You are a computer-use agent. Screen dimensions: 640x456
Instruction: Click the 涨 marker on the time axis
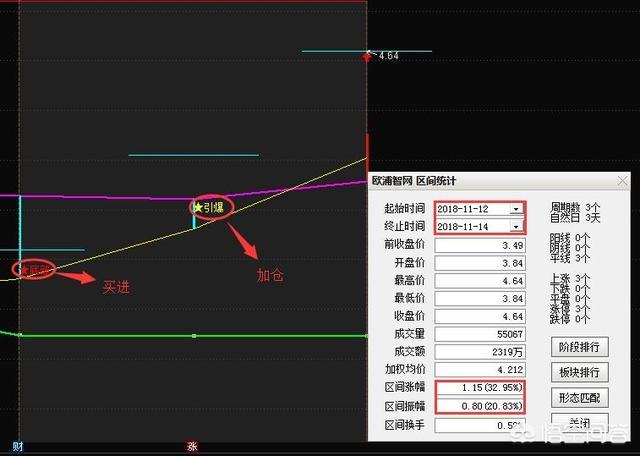pyautogui.click(x=192, y=446)
